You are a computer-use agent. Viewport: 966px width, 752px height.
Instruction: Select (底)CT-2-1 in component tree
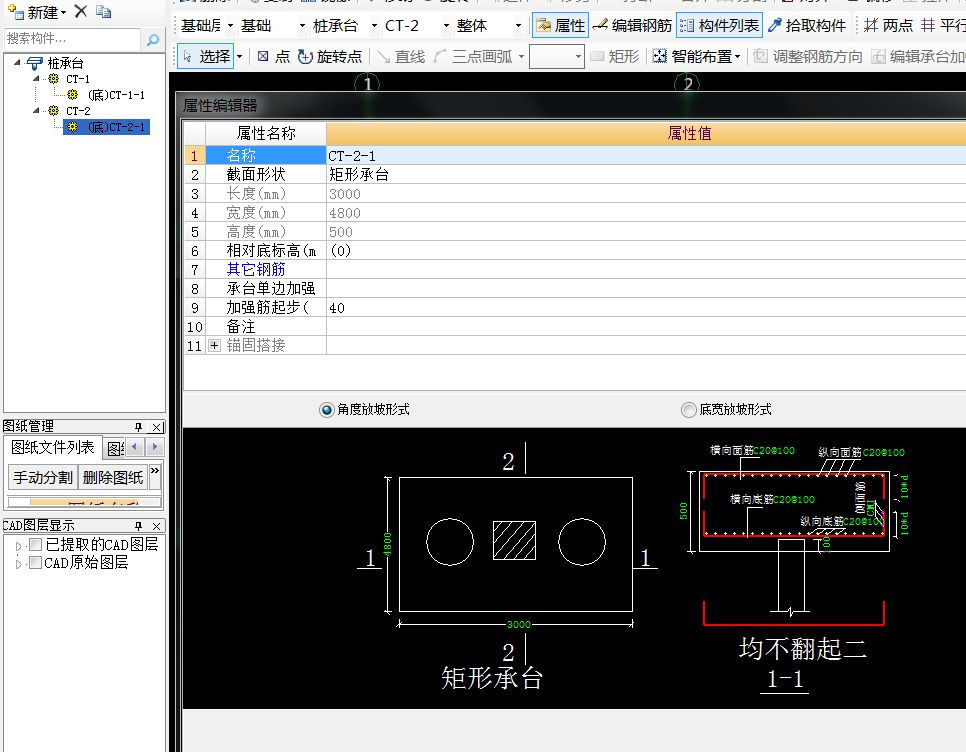(x=116, y=127)
